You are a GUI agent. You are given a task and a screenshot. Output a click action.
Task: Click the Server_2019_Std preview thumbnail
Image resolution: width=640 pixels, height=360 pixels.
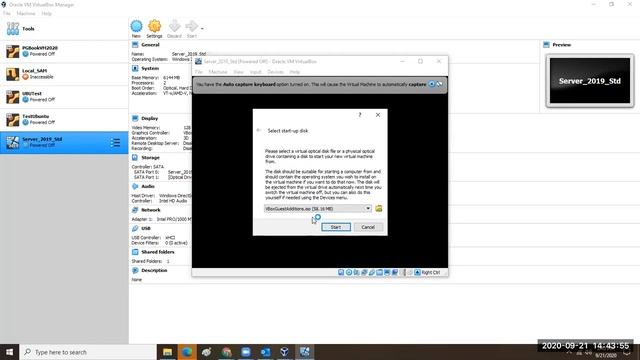coord(590,81)
